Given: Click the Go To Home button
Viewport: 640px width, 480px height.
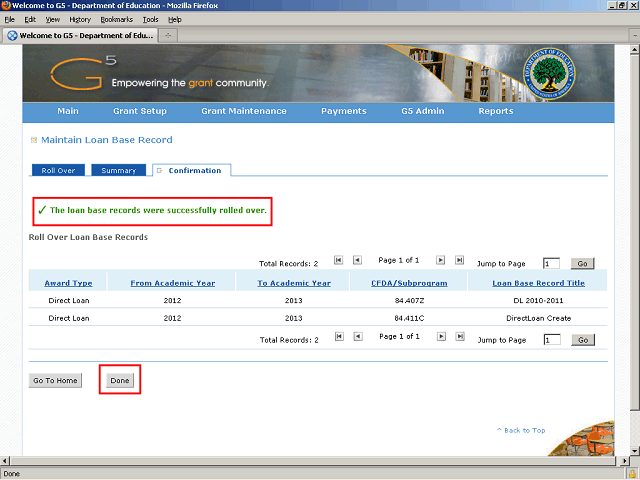Looking at the screenshot, I should tap(55, 380).
